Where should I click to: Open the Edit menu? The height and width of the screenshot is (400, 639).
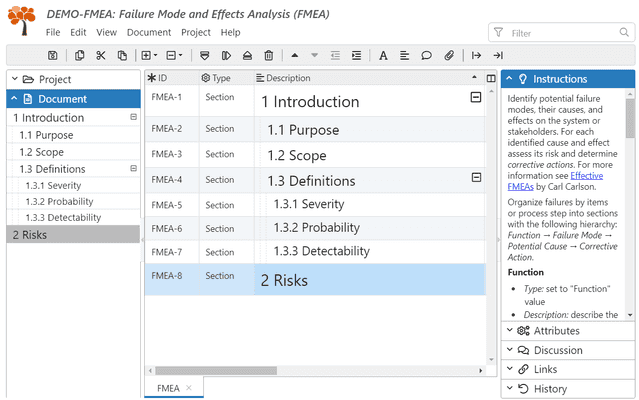78,32
